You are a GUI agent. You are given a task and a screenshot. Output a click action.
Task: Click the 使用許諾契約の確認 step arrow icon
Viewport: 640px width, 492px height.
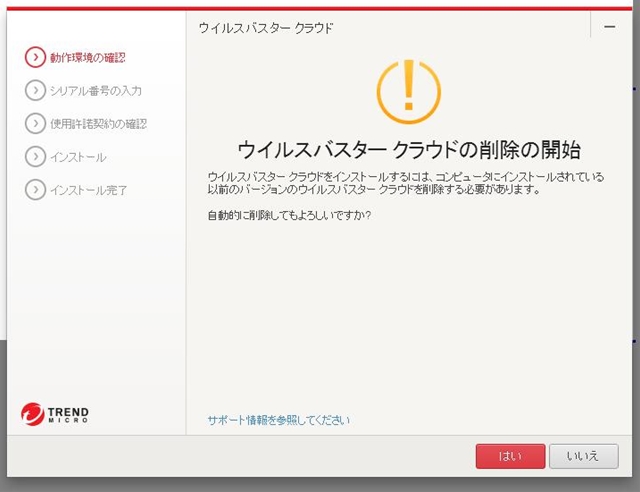pos(35,123)
